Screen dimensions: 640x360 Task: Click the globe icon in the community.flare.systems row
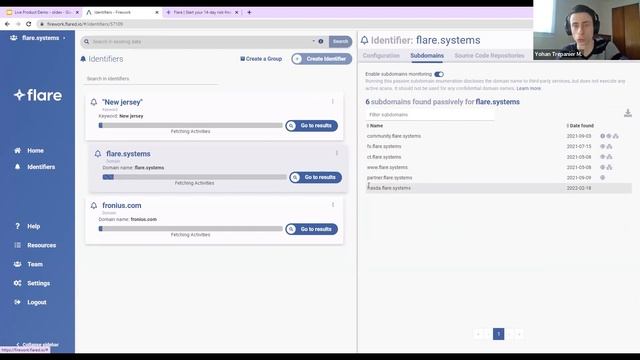(609, 136)
